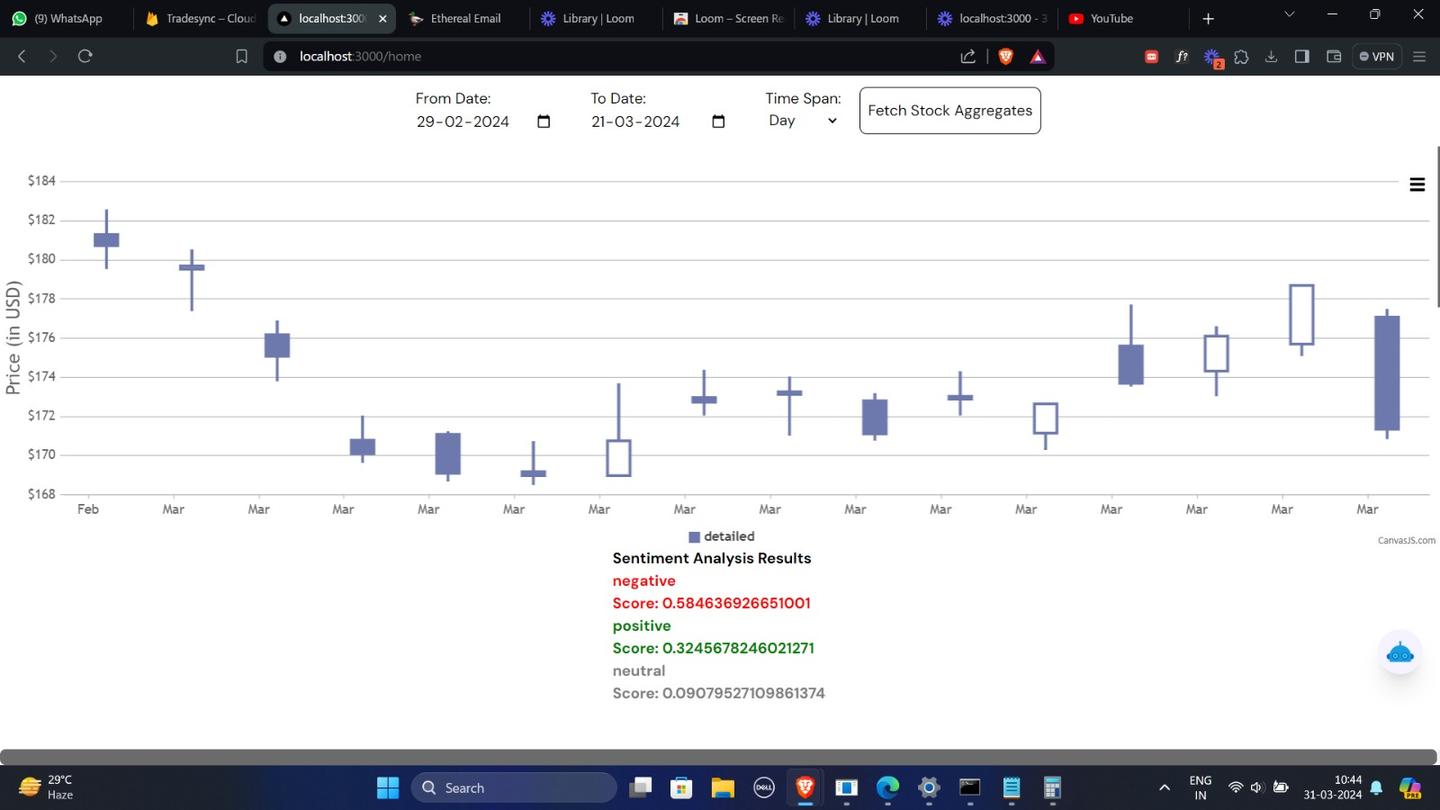1440x810 pixels.
Task: Open Microsoft Store from the taskbar
Action: tap(682, 788)
